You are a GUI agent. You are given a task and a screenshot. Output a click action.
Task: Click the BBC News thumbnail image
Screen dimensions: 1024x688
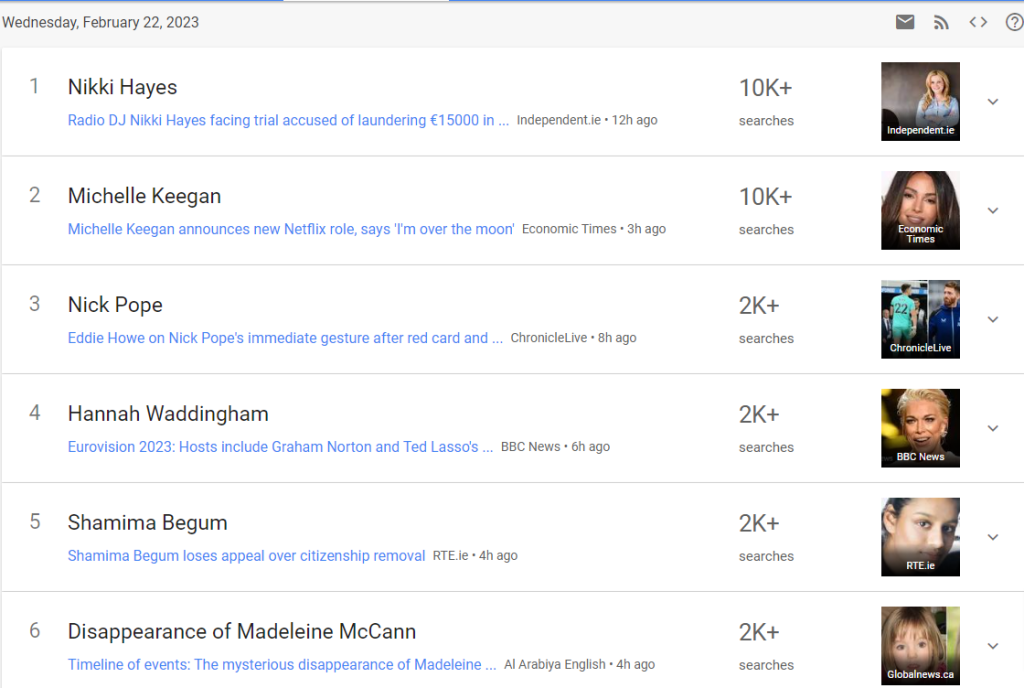[920, 428]
